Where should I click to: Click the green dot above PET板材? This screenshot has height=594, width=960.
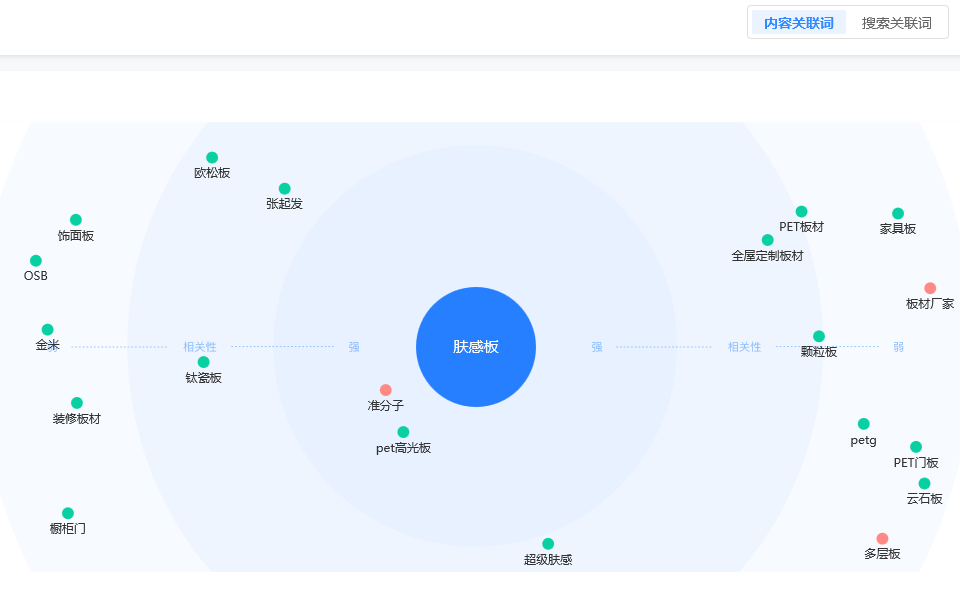pos(801,211)
